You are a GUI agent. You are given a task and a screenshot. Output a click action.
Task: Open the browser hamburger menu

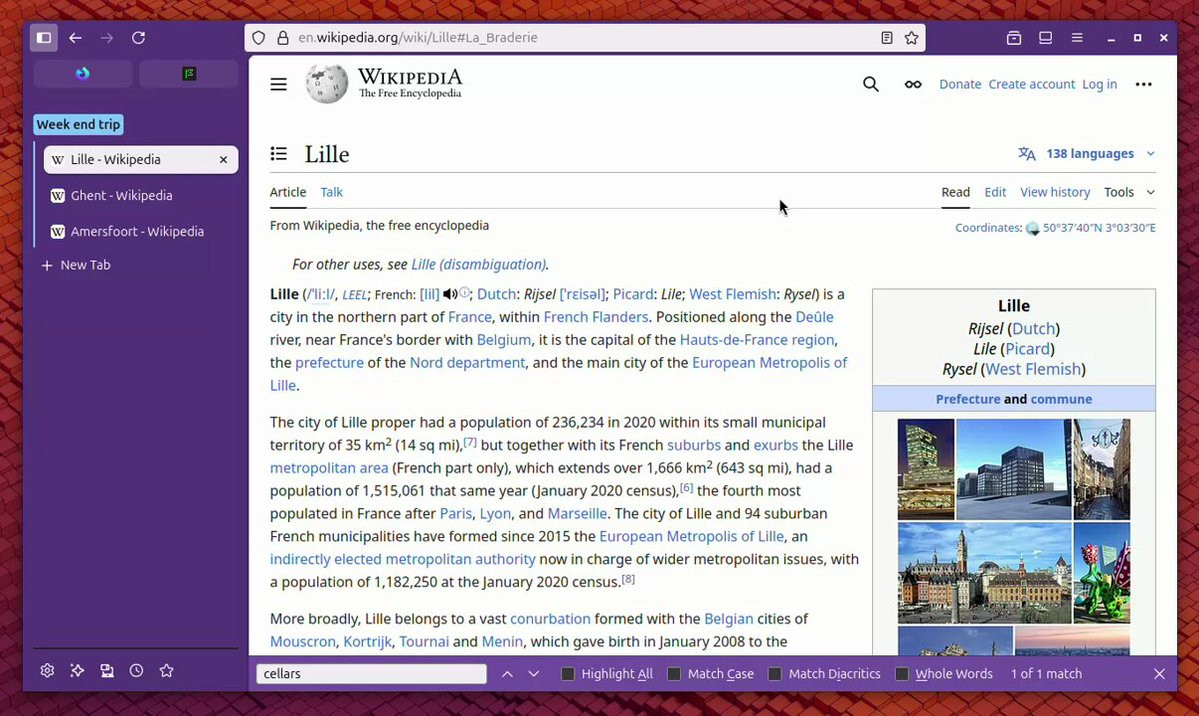[x=1077, y=37]
